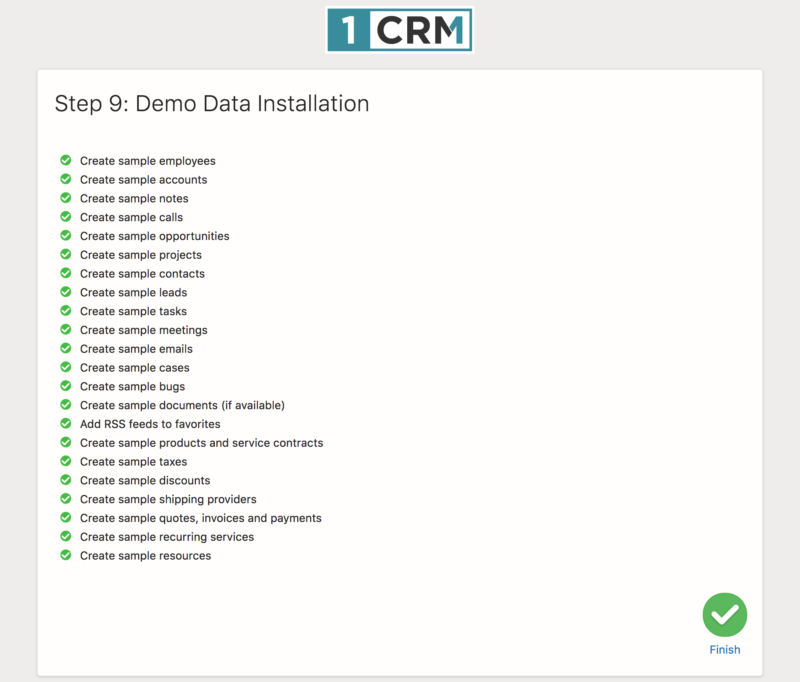
Task: Click the completed status for Create sample leads
Action: 66,292
